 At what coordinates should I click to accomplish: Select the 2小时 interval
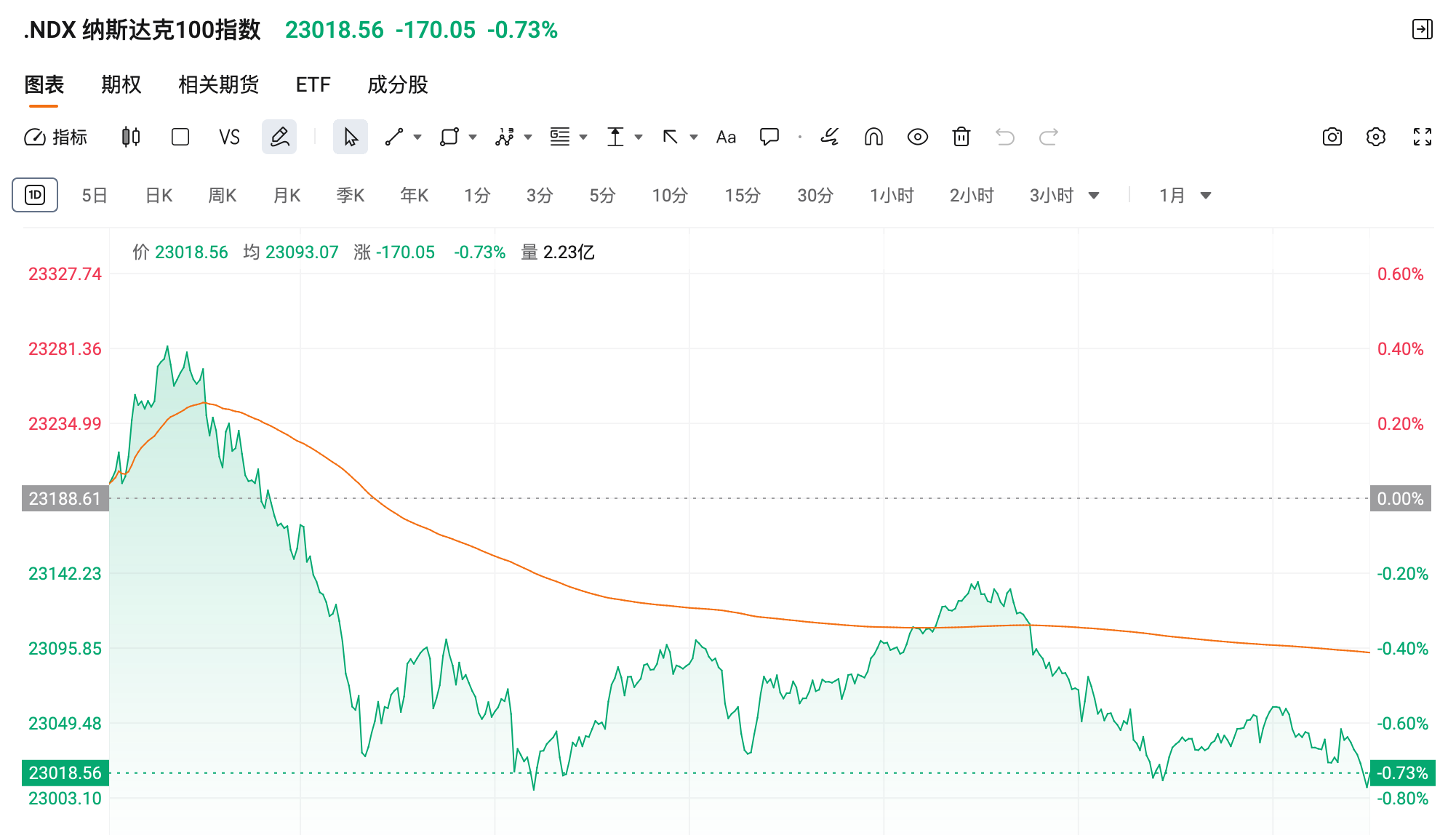(972, 196)
